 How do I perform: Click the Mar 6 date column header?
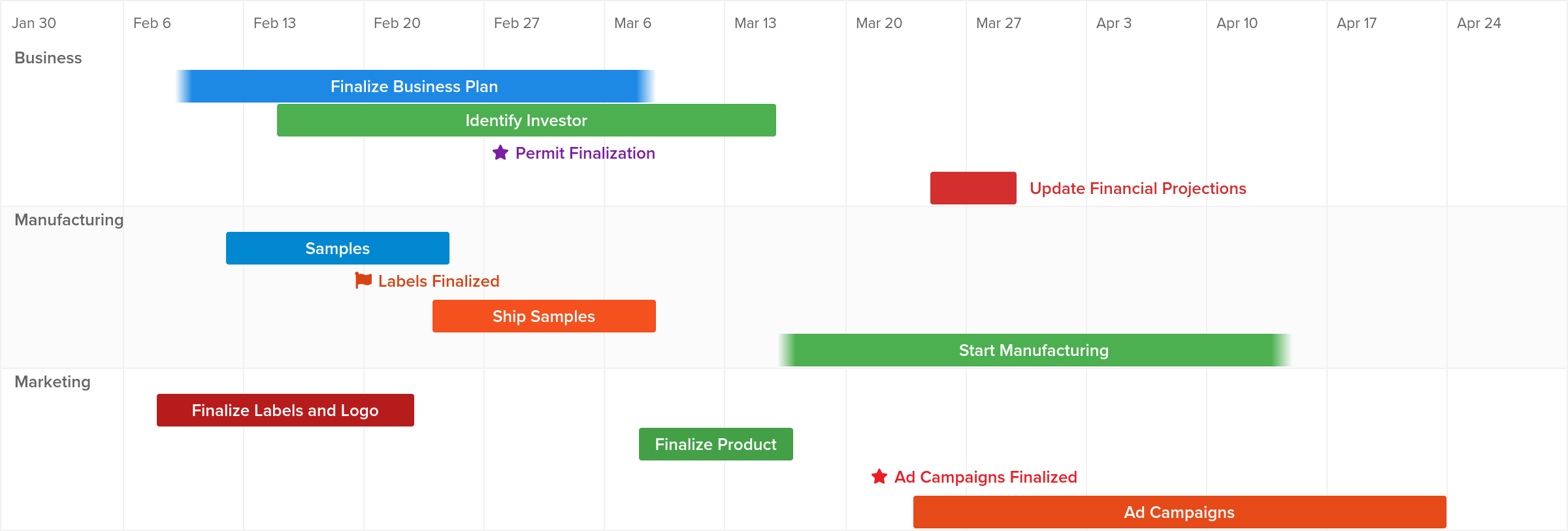coord(633,23)
